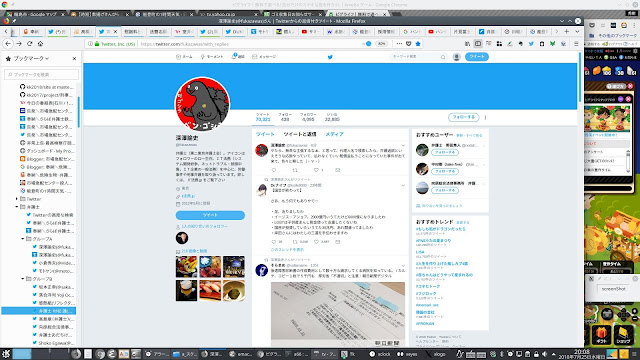Retweet the first tweet icon
640x360 pixels.
click(x=295, y=170)
